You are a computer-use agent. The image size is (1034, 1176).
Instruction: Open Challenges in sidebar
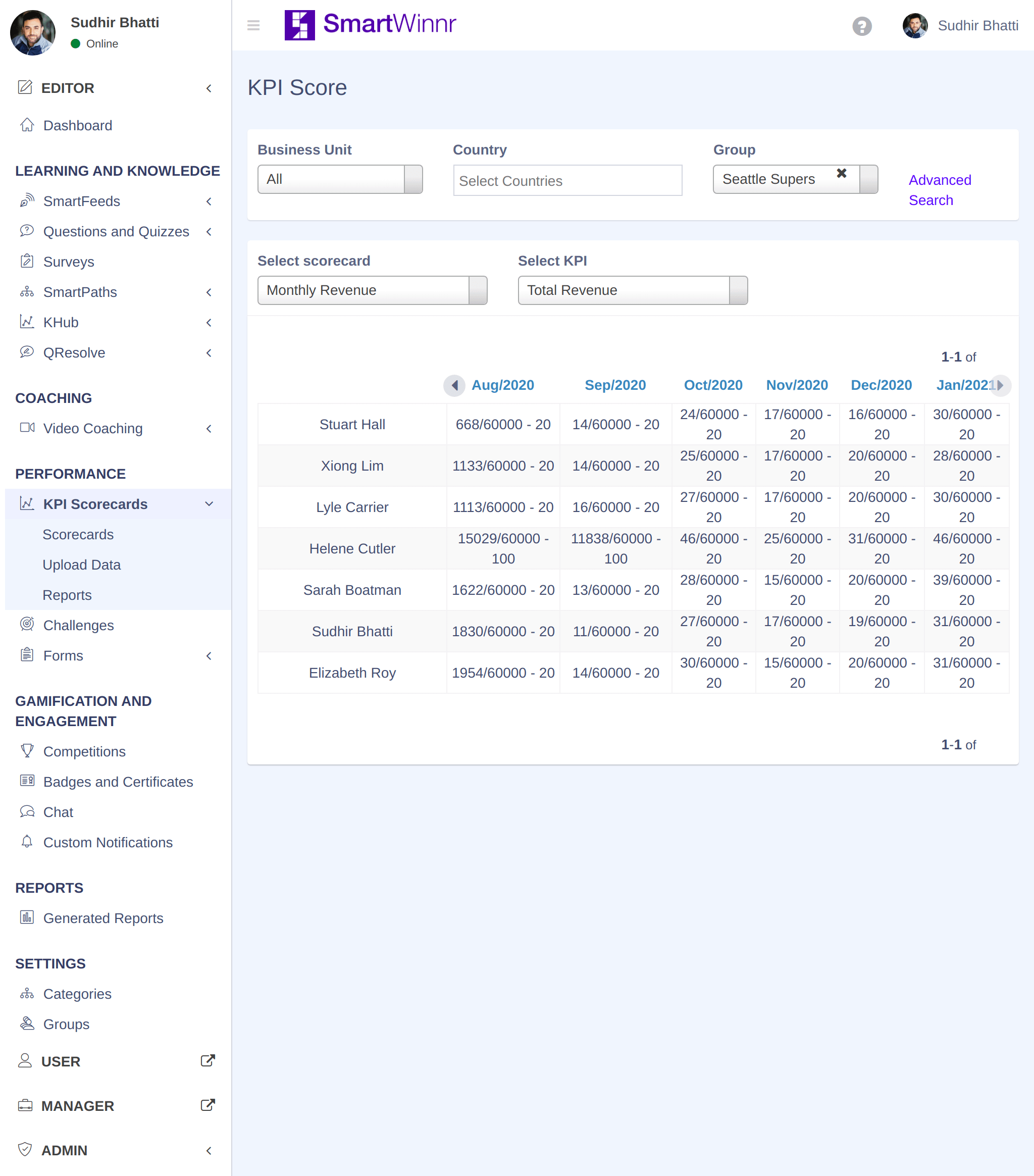tap(79, 626)
